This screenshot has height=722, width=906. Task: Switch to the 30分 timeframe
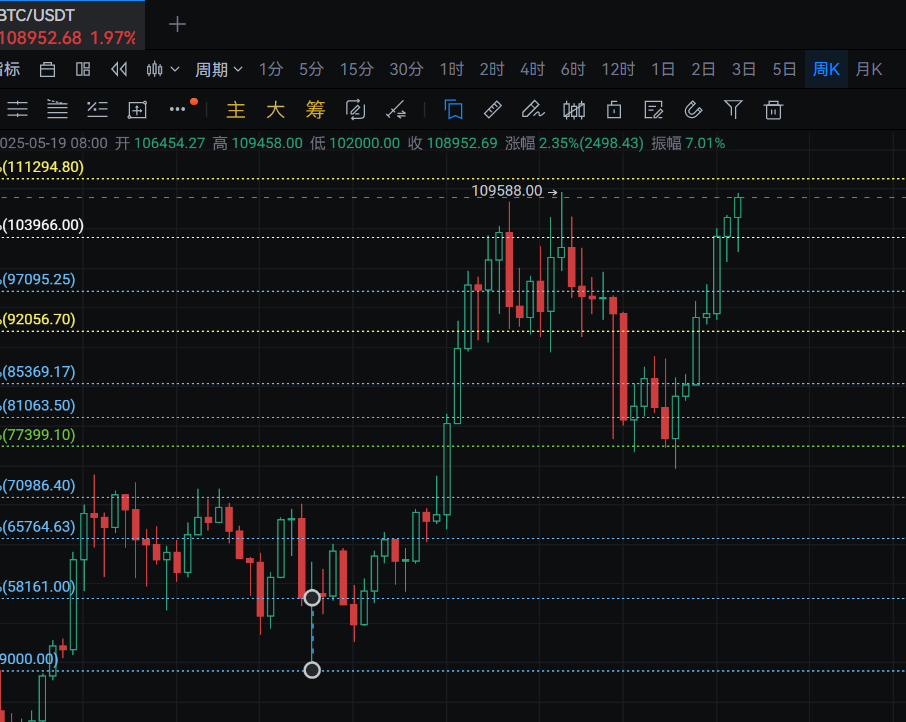[406, 70]
